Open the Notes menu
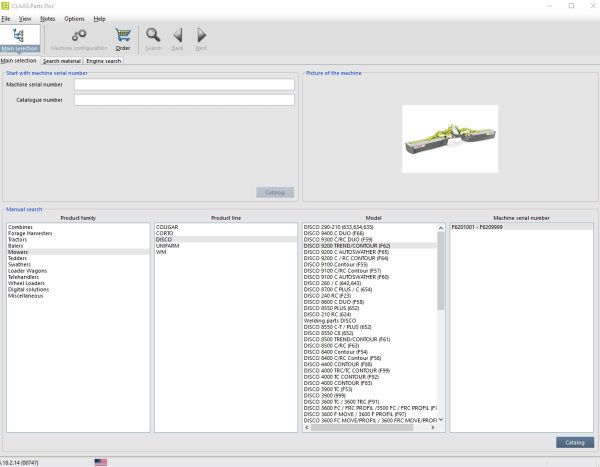This screenshot has width=600, height=467. click(x=47, y=18)
